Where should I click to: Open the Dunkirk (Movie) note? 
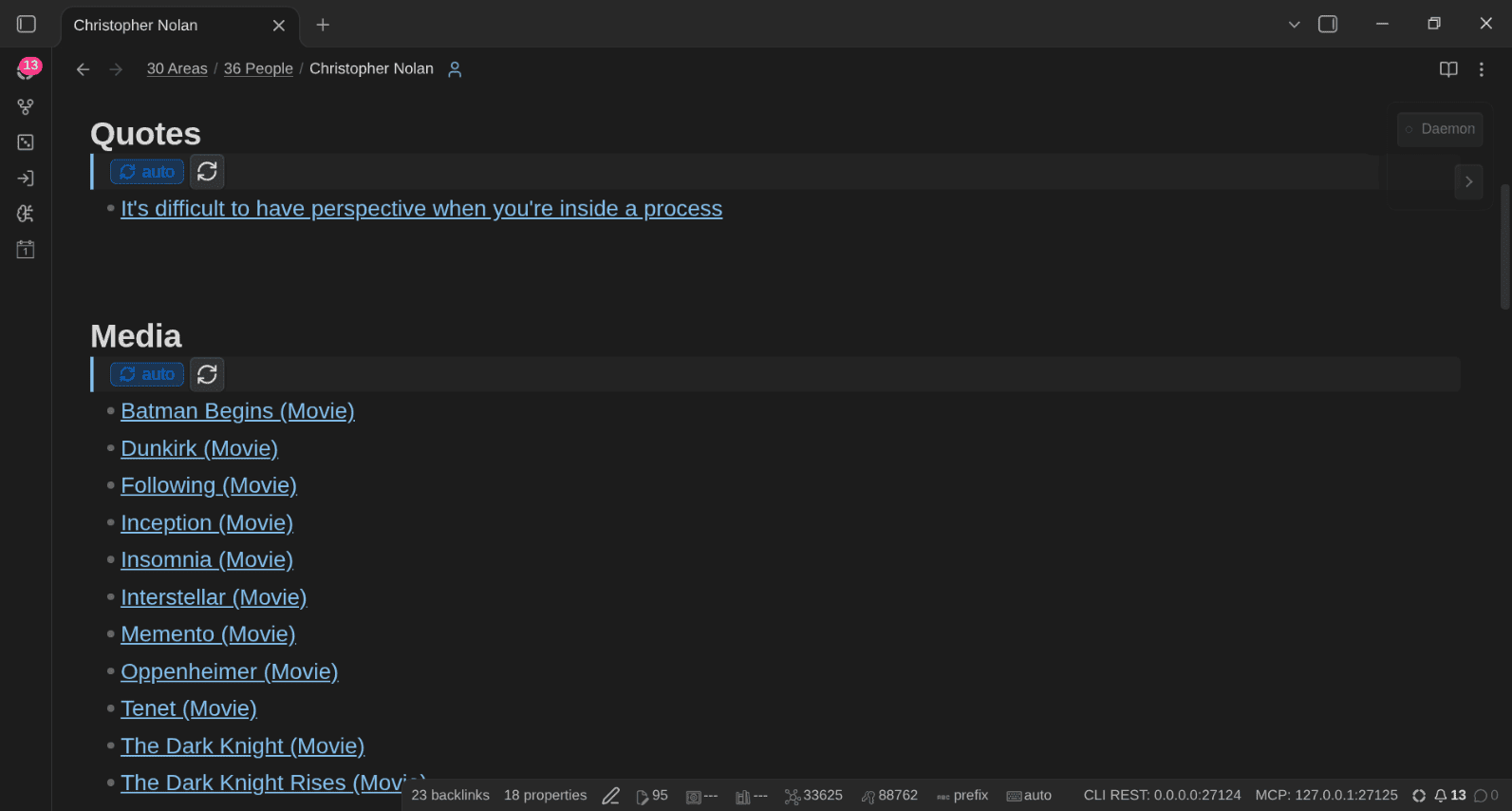coord(199,448)
